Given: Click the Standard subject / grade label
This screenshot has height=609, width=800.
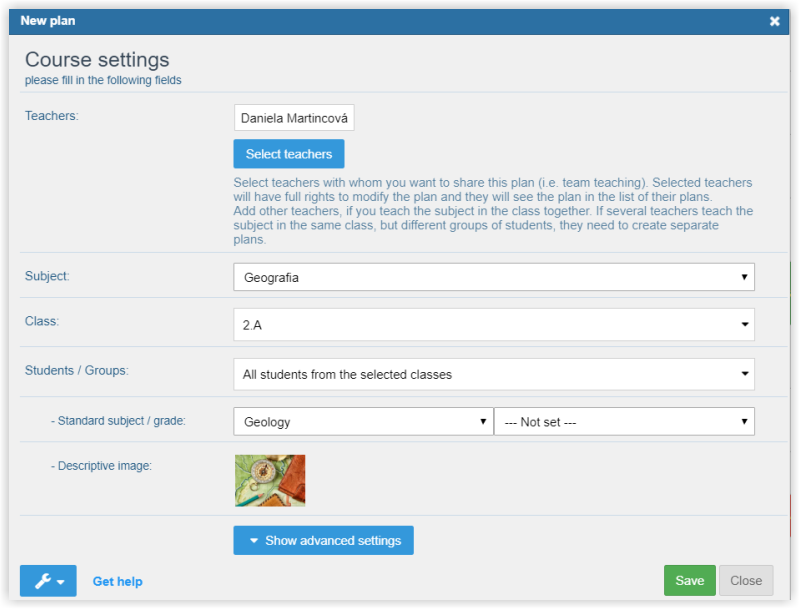Looking at the screenshot, I should tap(118, 421).
